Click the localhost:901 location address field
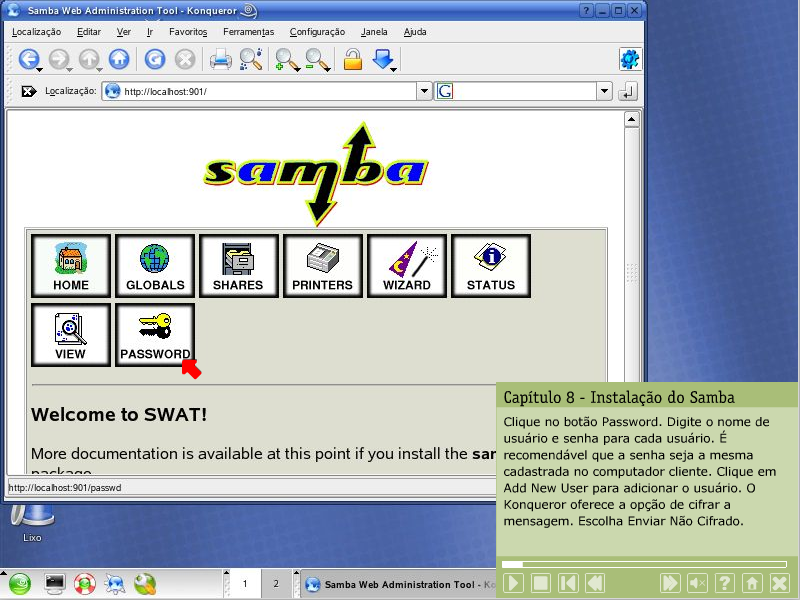This screenshot has height=600, width=800. pos(268,91)
